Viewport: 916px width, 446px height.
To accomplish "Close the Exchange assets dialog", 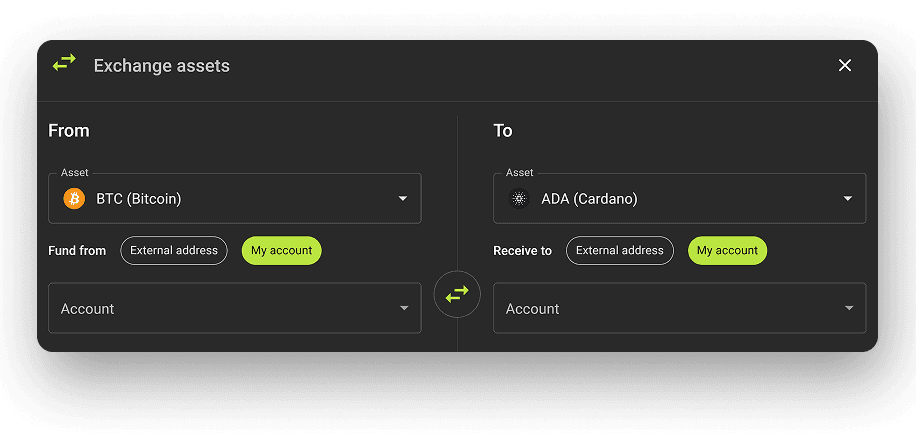I will point(845,65).
